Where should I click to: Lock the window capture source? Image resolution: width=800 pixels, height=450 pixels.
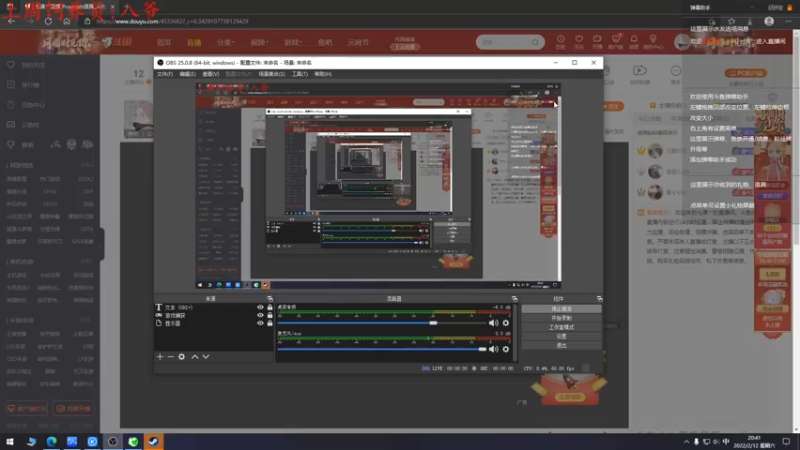[x=270, y=315]
